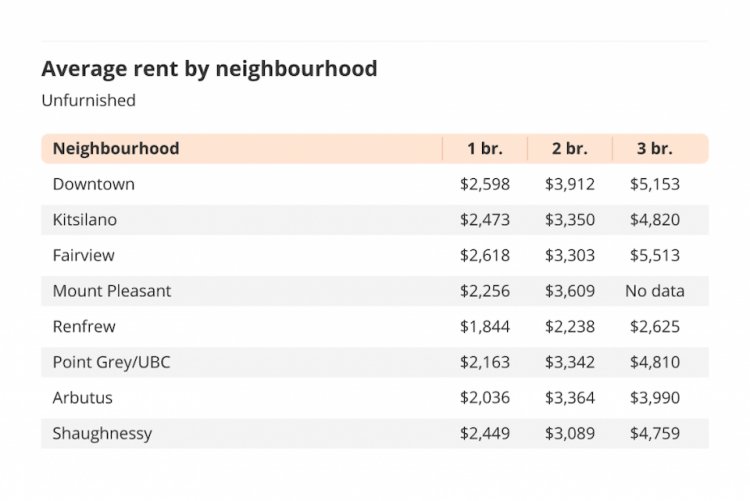Click Downtown 1 br. price $2,598

pyautogui.click(x=485, y=184)
